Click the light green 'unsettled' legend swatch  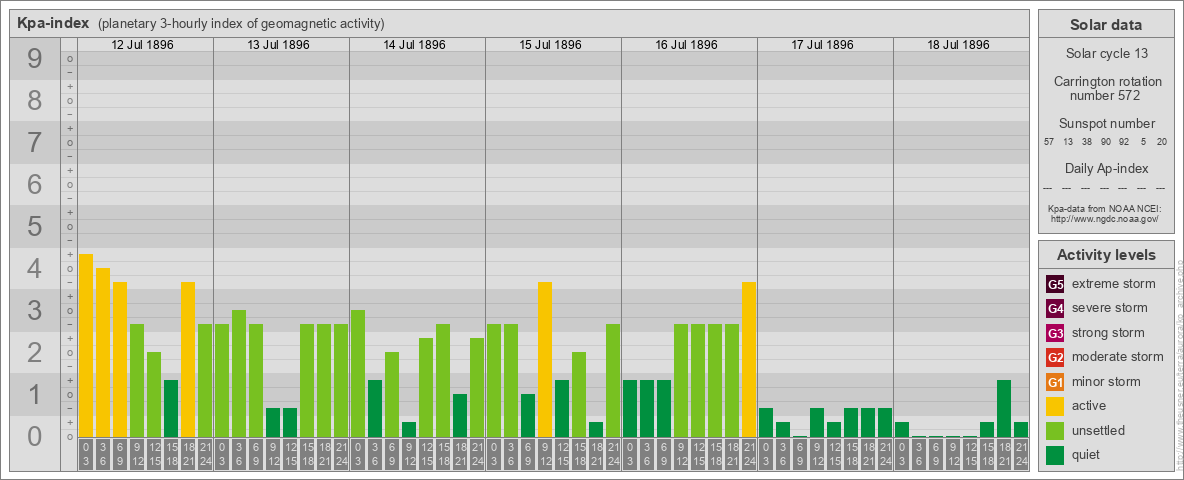pos(1055,430)
